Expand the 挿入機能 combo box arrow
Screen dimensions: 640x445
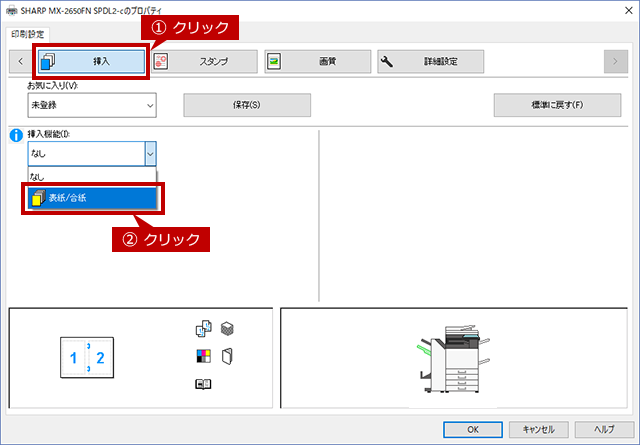click(150, 154)
